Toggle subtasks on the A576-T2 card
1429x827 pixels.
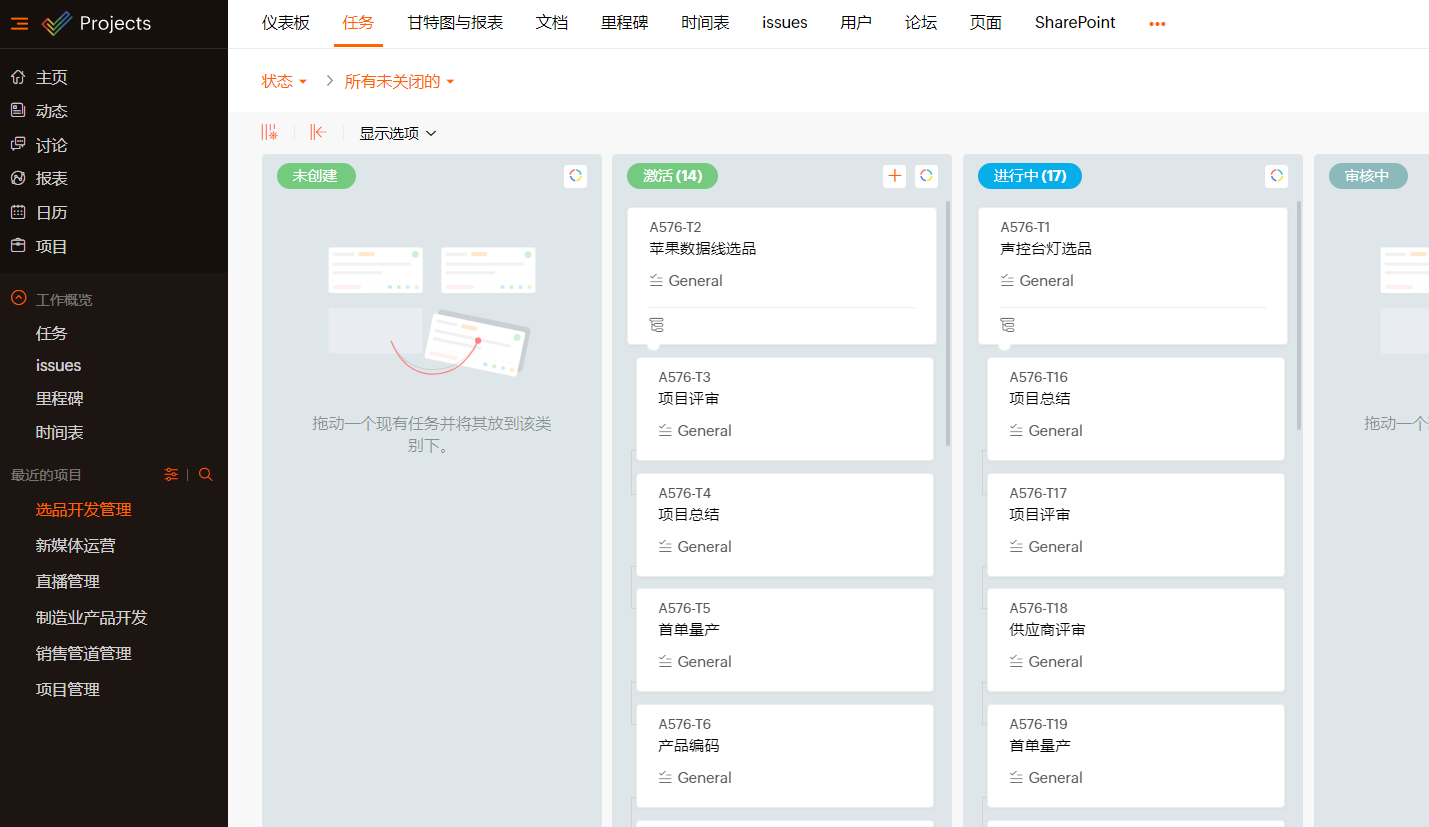(x=657, y=325)
